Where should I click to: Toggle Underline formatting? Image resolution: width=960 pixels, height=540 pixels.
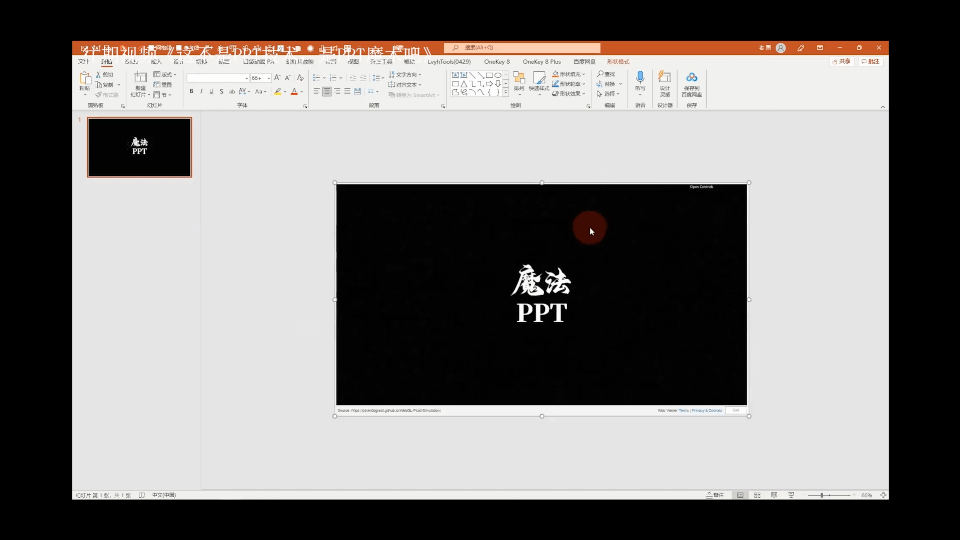(x=211, y=91)
